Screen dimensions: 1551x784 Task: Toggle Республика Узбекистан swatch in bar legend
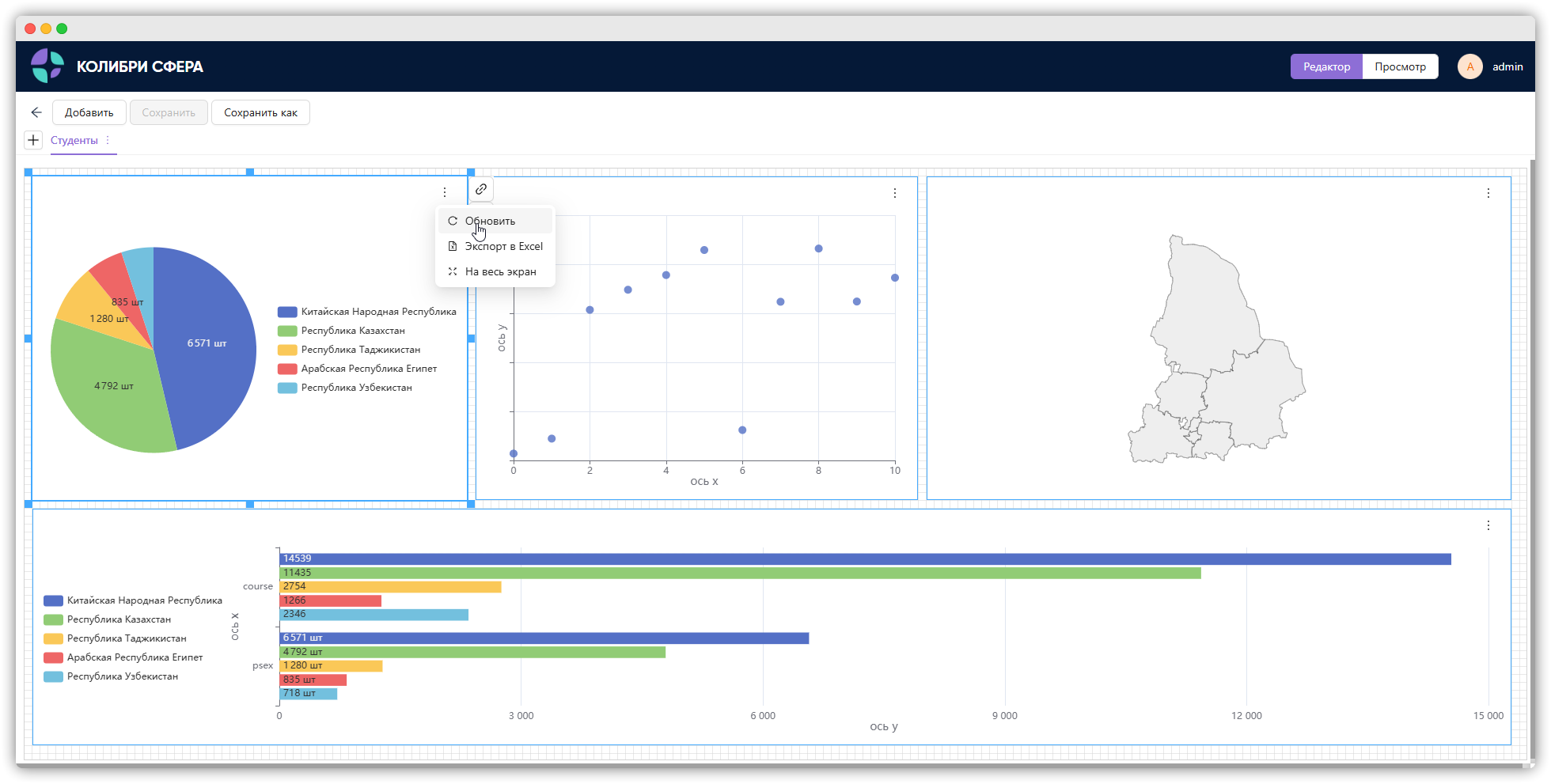53,676
